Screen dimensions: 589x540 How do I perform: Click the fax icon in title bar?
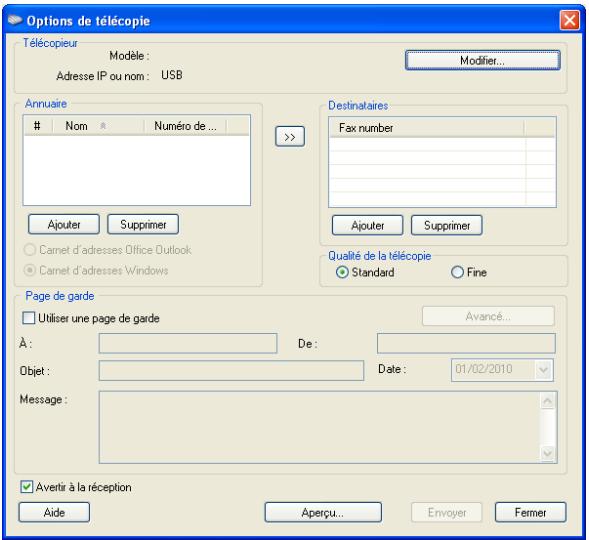(x=15, y=20)
